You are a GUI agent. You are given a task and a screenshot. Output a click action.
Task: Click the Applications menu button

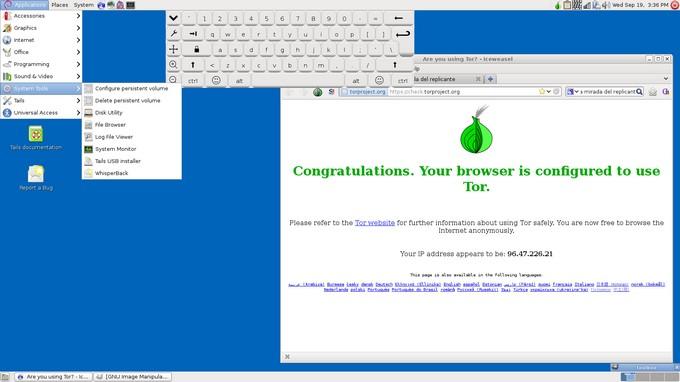24,5
